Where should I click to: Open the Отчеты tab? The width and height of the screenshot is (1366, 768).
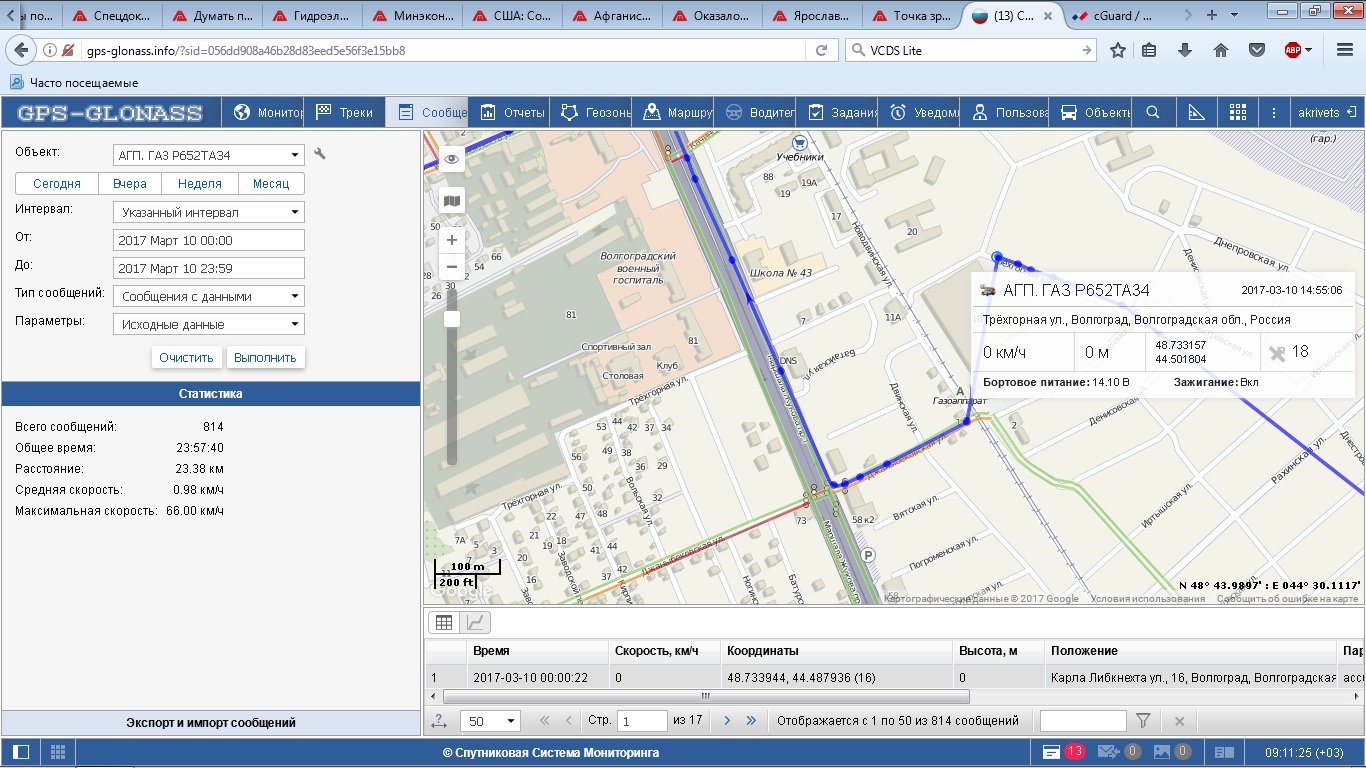[x=512, y=112]
